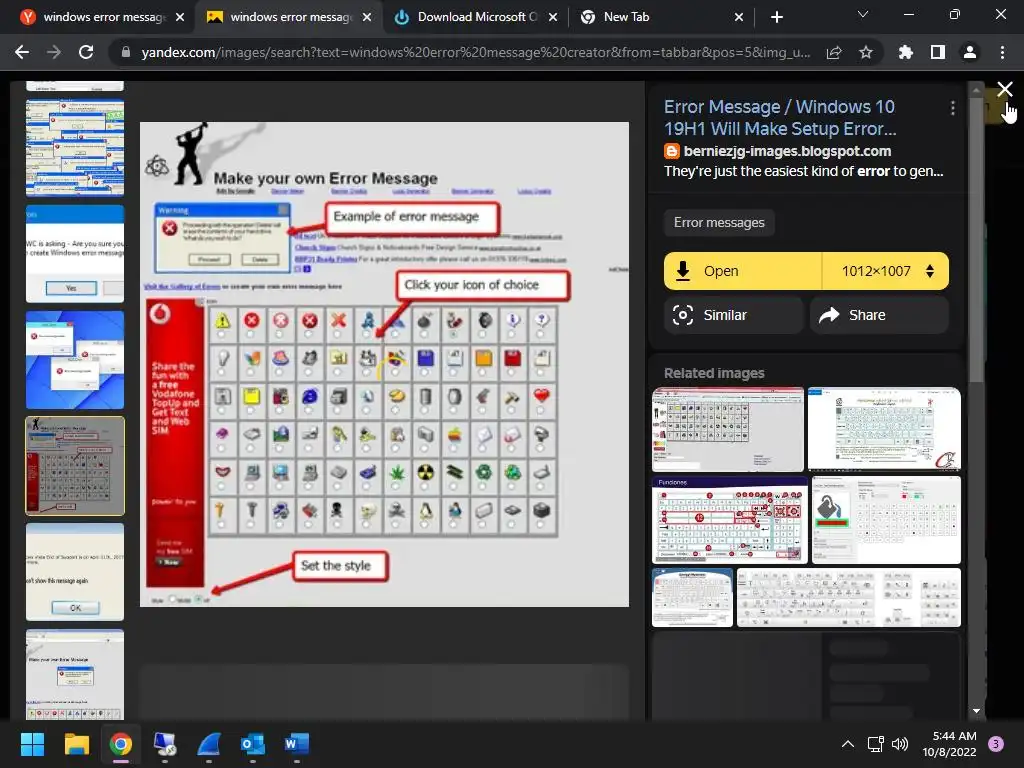Switch to first 'windows error message' Yandex tab

pos(103,17)
